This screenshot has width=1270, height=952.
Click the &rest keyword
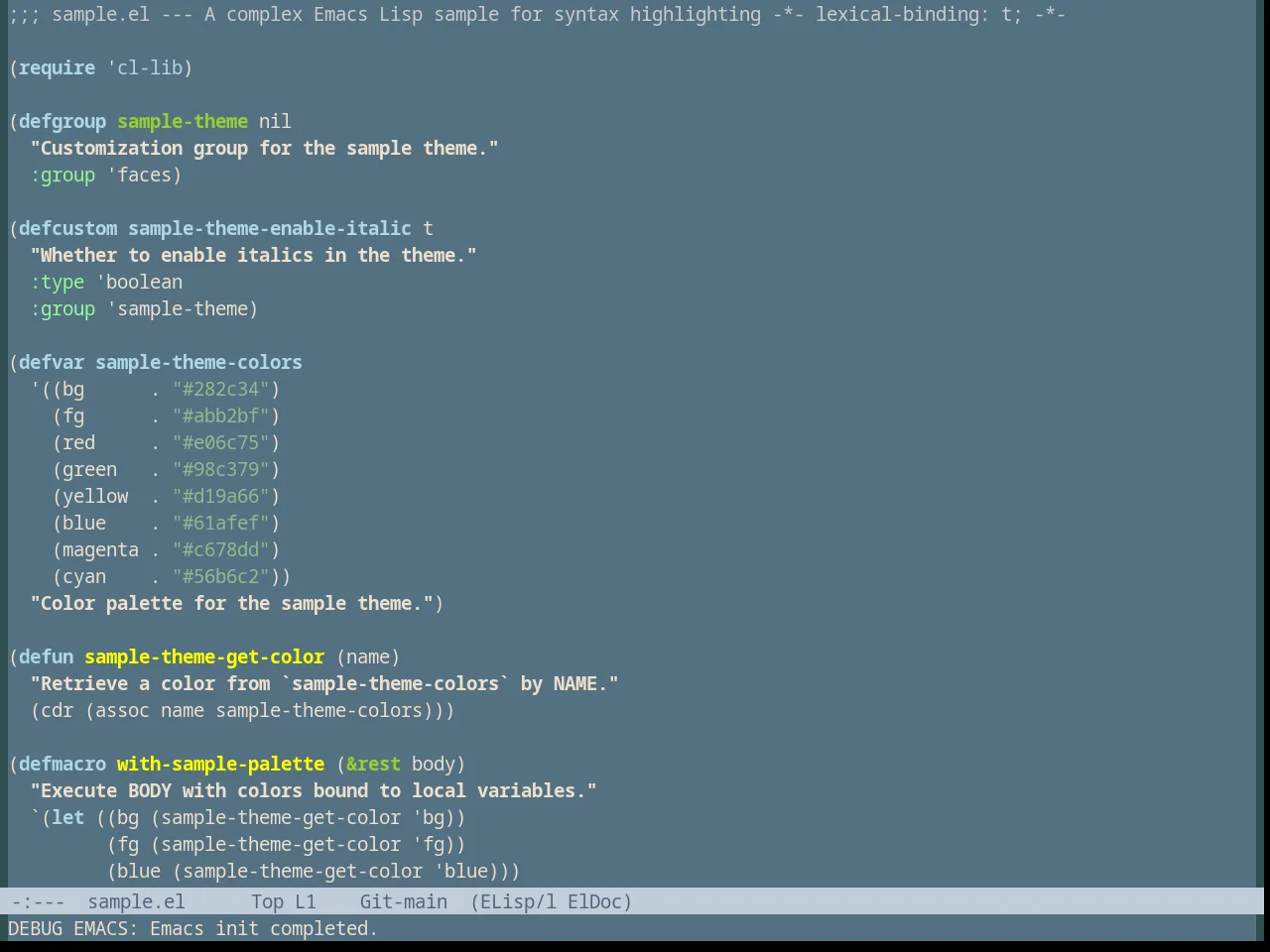coord(373,764)
